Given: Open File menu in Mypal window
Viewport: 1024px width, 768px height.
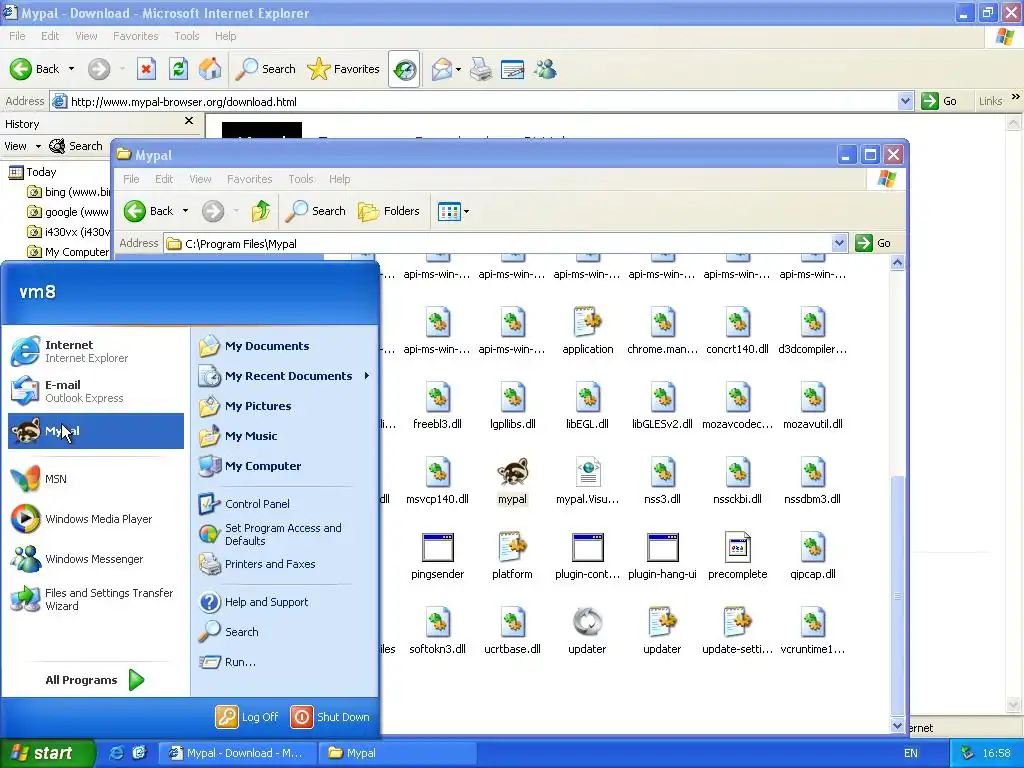Looking at the screenshot, I should click(131, 179).
